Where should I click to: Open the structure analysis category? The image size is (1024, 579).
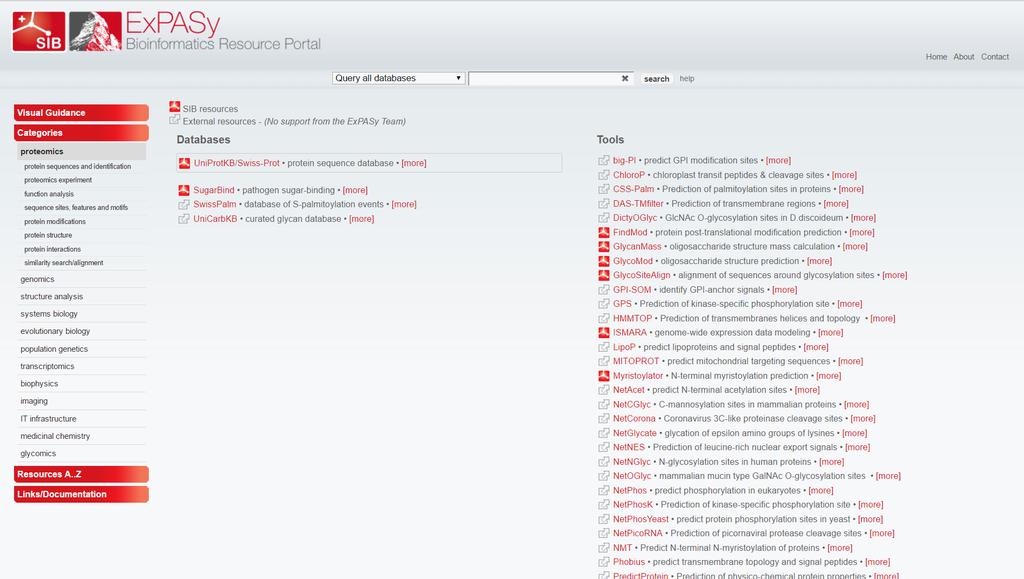[x=52, y=296]
